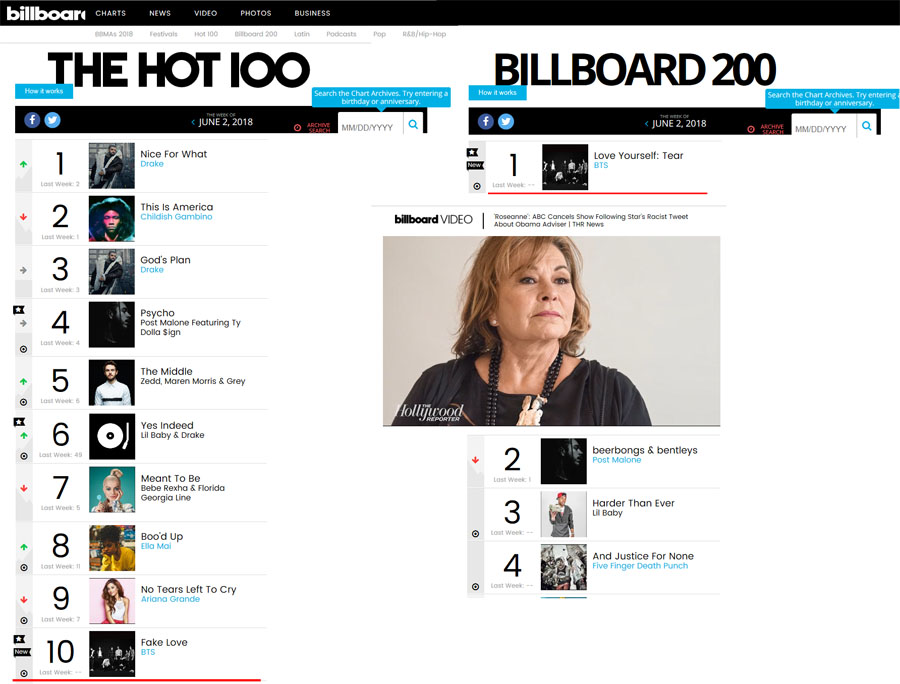The height and width of the screenshot is (684, 900).
Task: Open the BUSINESS menu item
Action: [x=312, y=13]
